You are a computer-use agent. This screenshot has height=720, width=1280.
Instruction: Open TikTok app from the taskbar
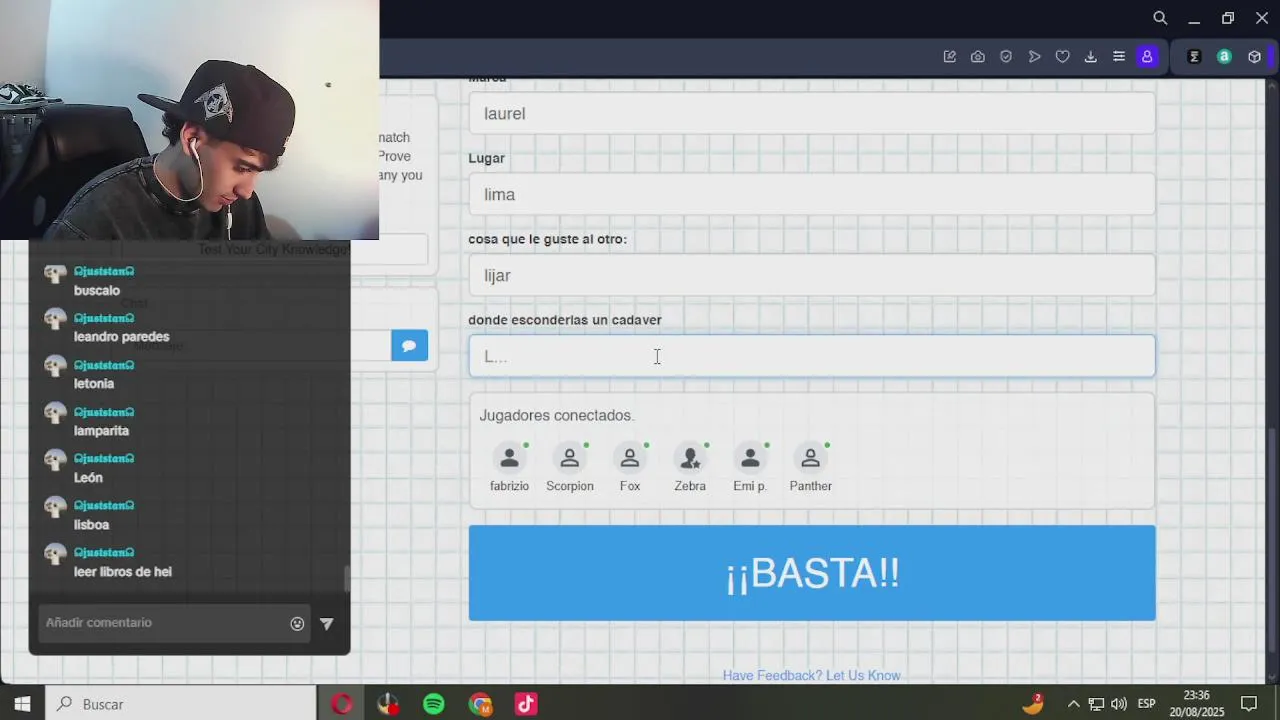tap(526, 704)
